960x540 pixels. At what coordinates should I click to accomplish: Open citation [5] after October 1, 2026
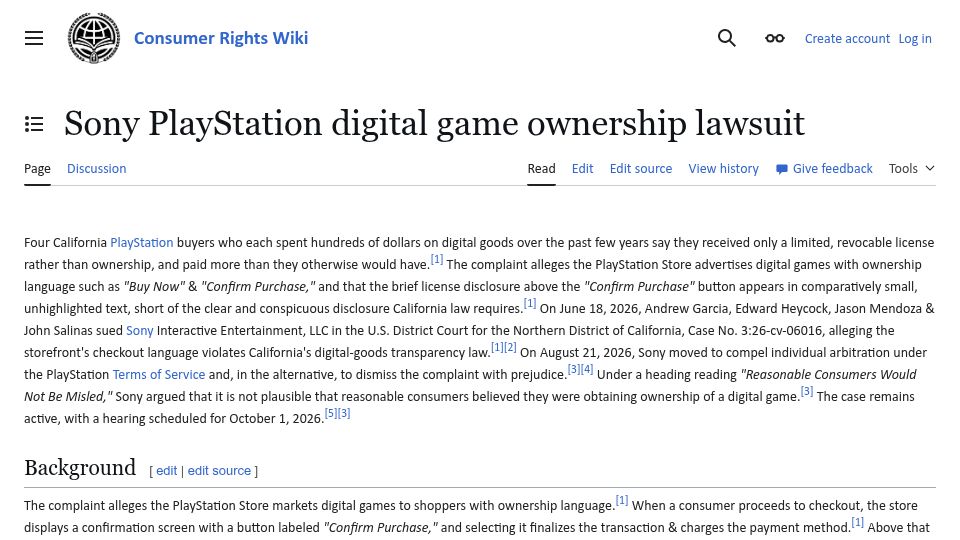(x=331, y=413)
